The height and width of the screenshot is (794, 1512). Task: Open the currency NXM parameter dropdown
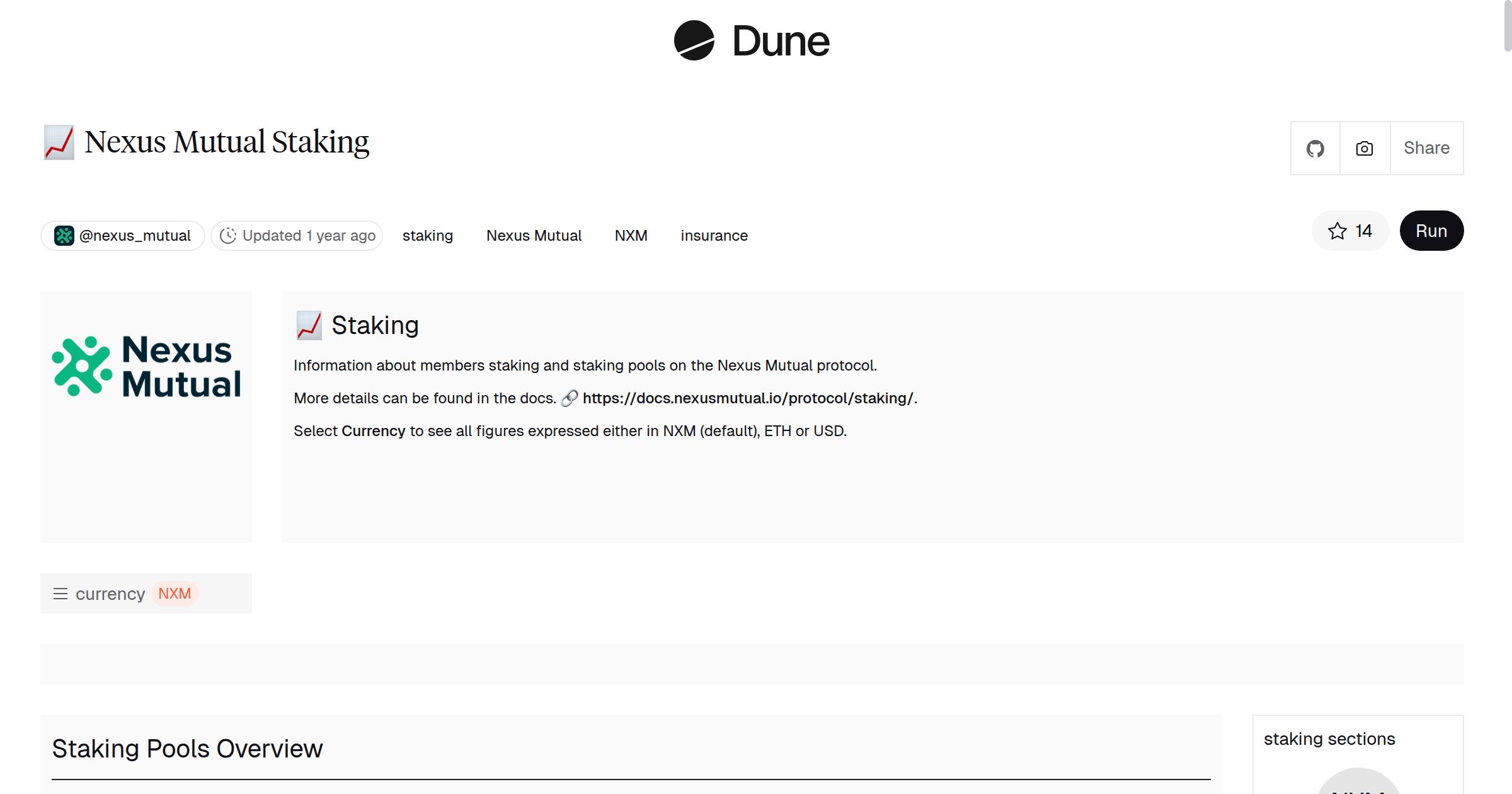click(x=175, y=594)
